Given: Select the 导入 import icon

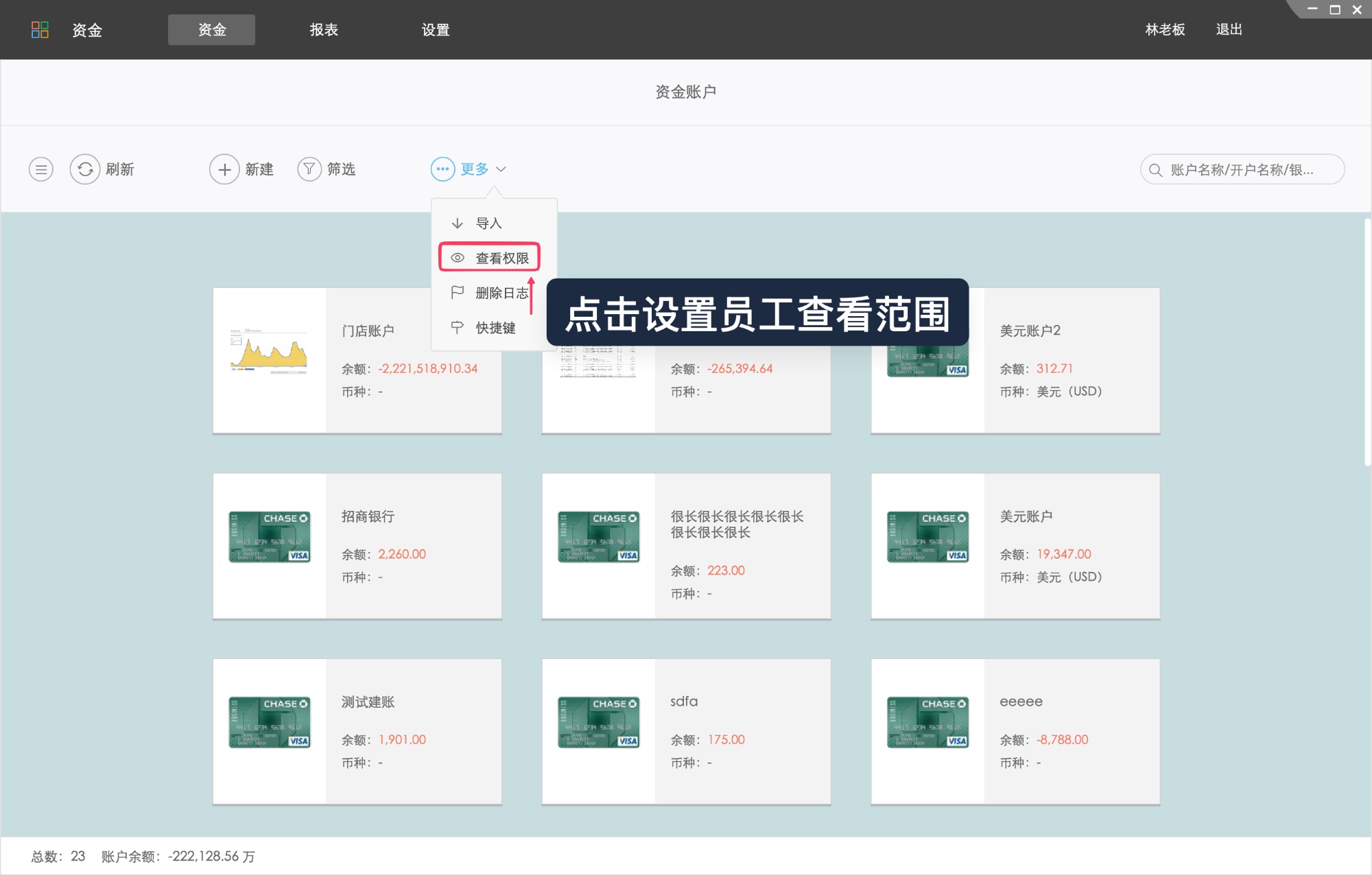Looking at the screenshot, I should 457,222.
